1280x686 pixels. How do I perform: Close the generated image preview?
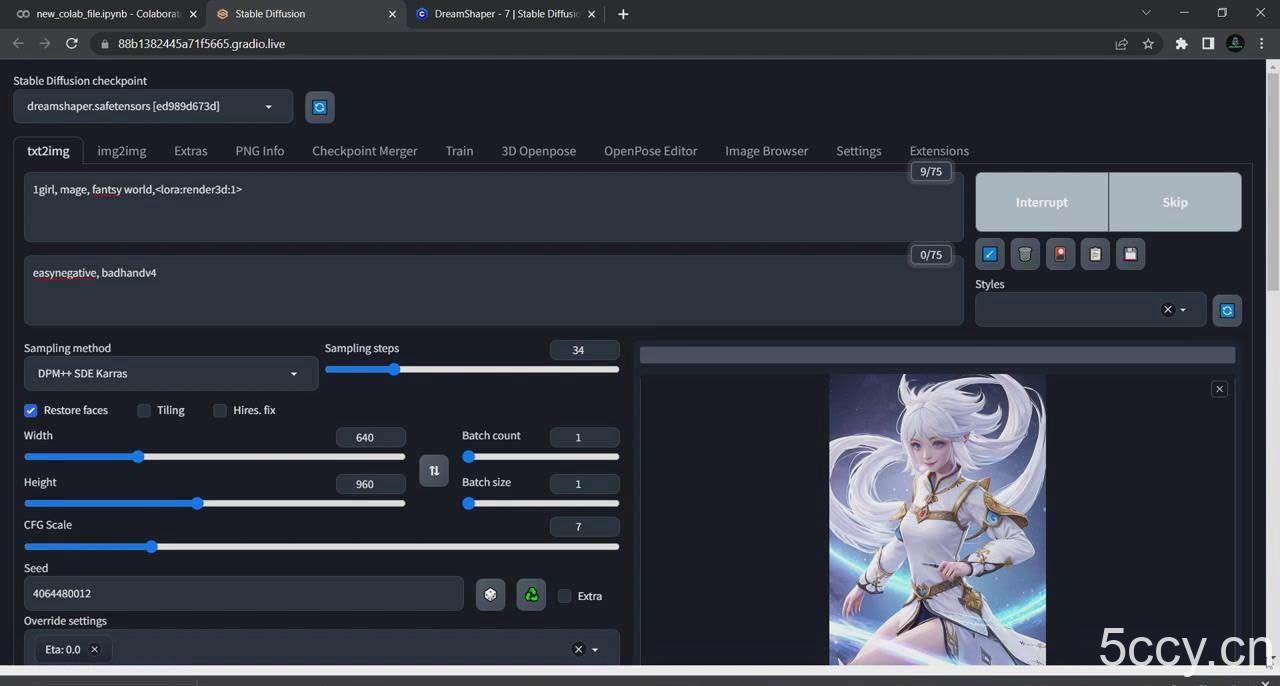(x=1219, y=389)
